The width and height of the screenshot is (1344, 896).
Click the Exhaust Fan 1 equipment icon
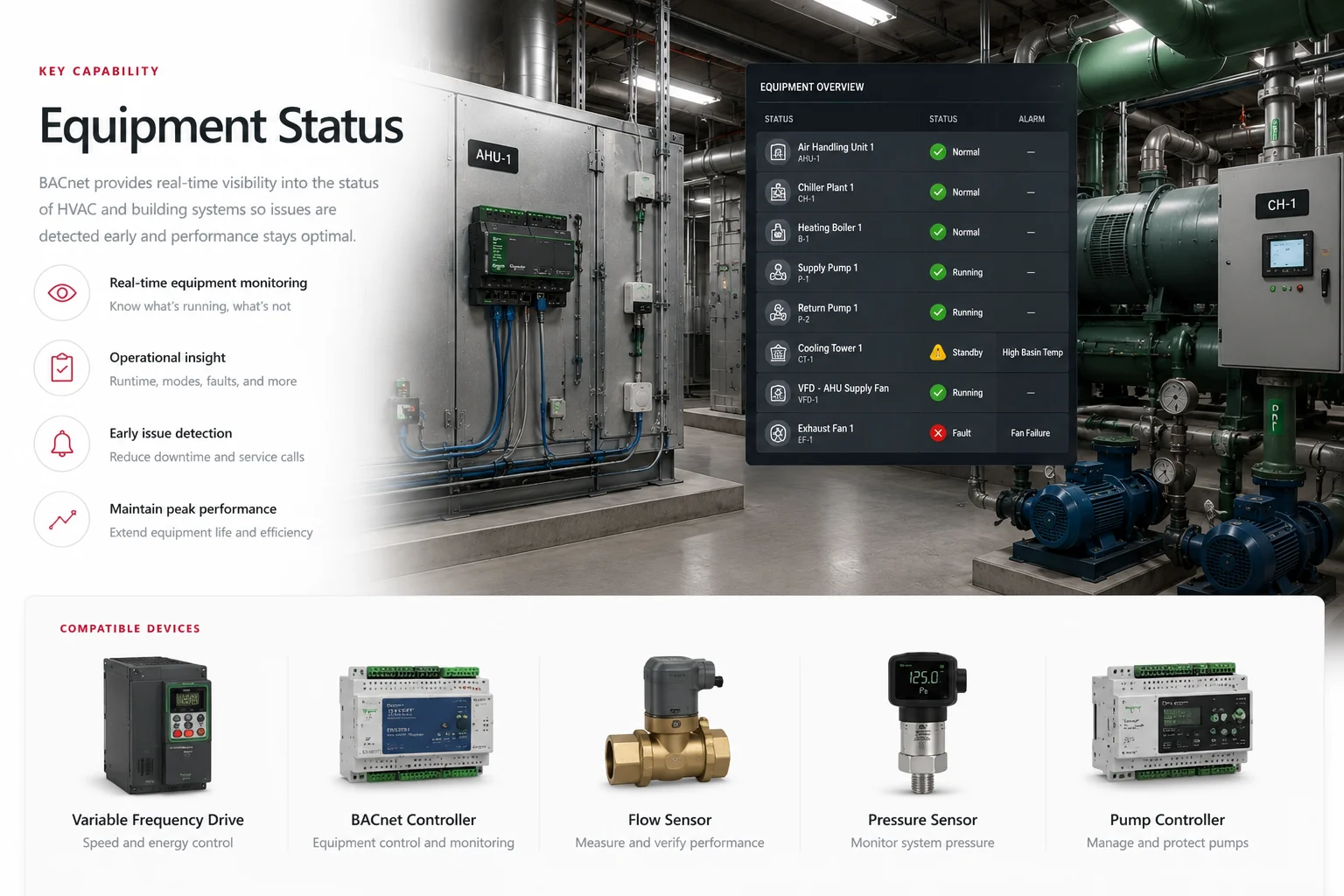coord(778,433)
